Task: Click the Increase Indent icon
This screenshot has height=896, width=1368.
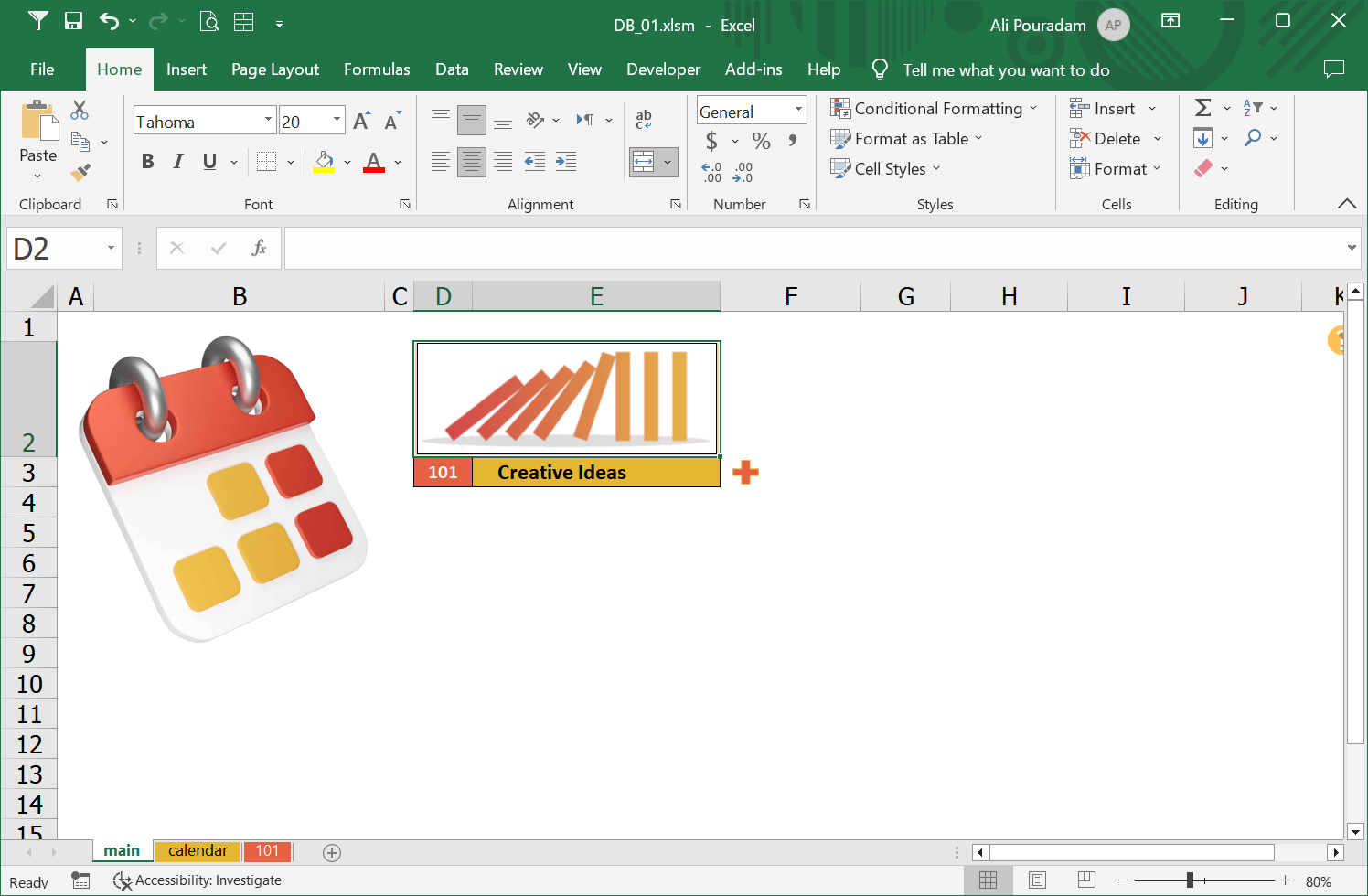Action: (x=566, y=162)
